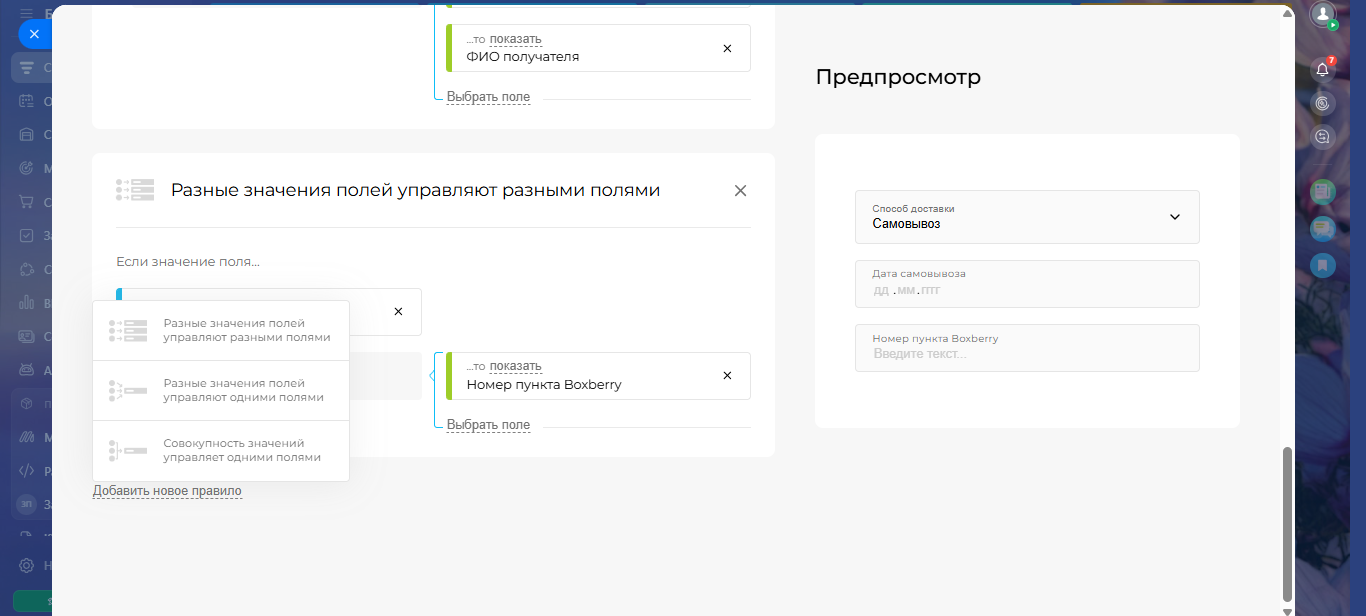
Task: Delete the 'Разные значения полей' rule block
Action: (740, 190)
